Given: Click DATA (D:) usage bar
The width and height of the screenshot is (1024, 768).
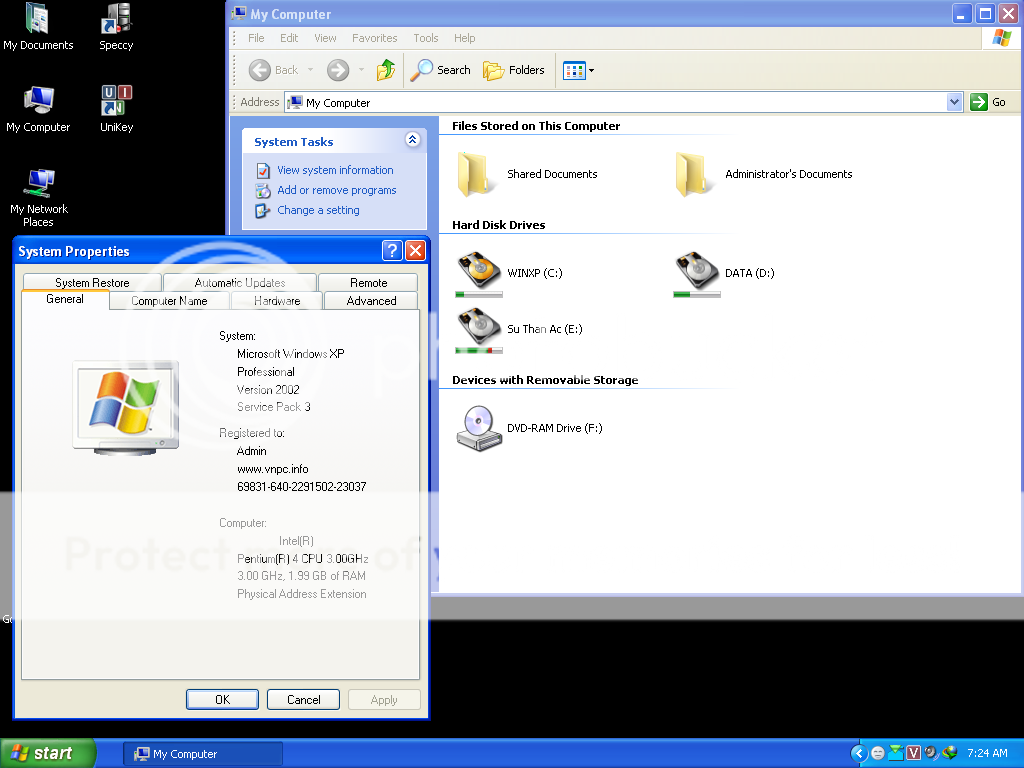Looking at the screenshot, I should [697, 295].
